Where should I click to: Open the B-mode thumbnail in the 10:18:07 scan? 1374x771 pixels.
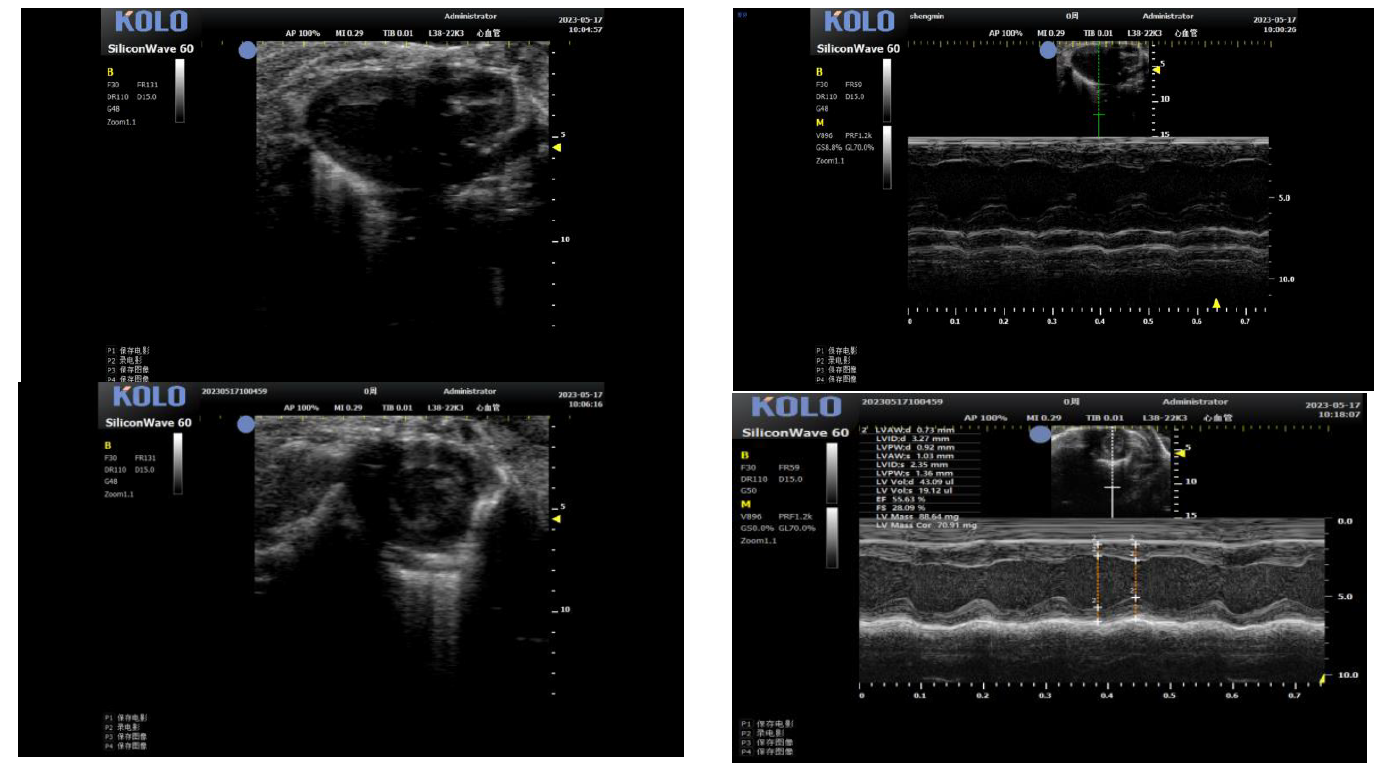coord(1110,470)
